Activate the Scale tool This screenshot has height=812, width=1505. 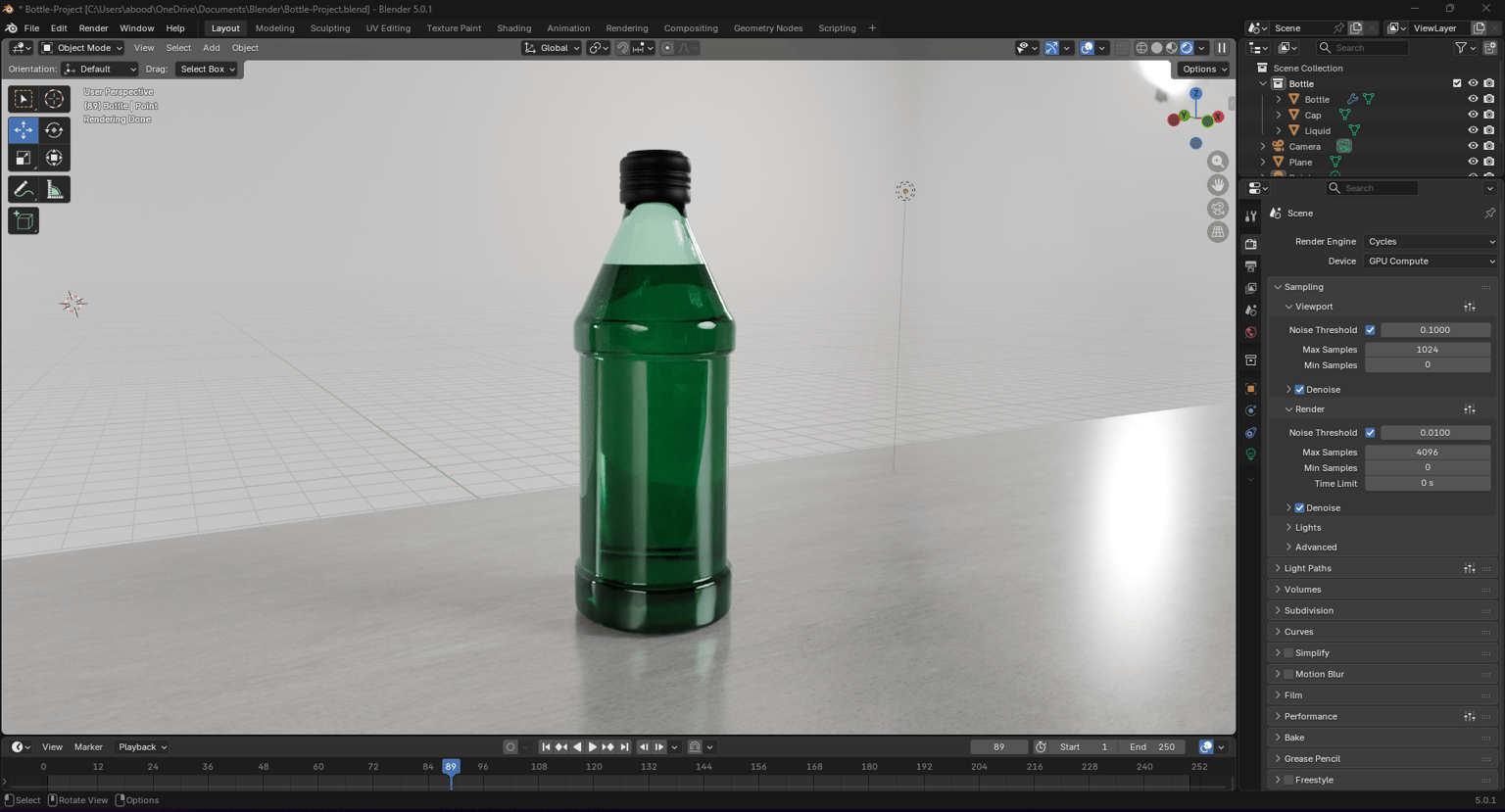tap(24, 158)
